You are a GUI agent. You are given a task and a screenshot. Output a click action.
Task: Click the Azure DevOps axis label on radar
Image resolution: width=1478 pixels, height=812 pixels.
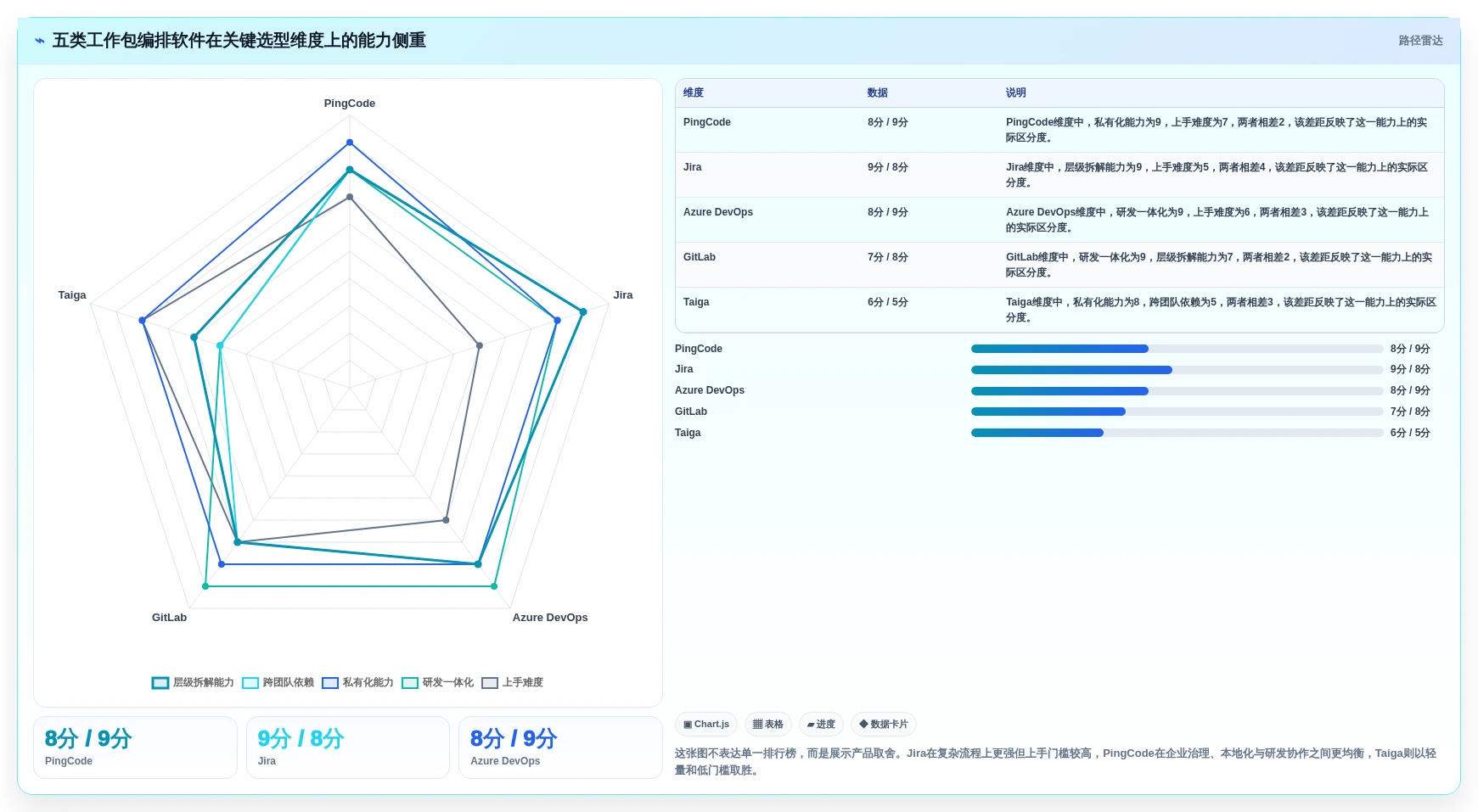pos(550,618)
